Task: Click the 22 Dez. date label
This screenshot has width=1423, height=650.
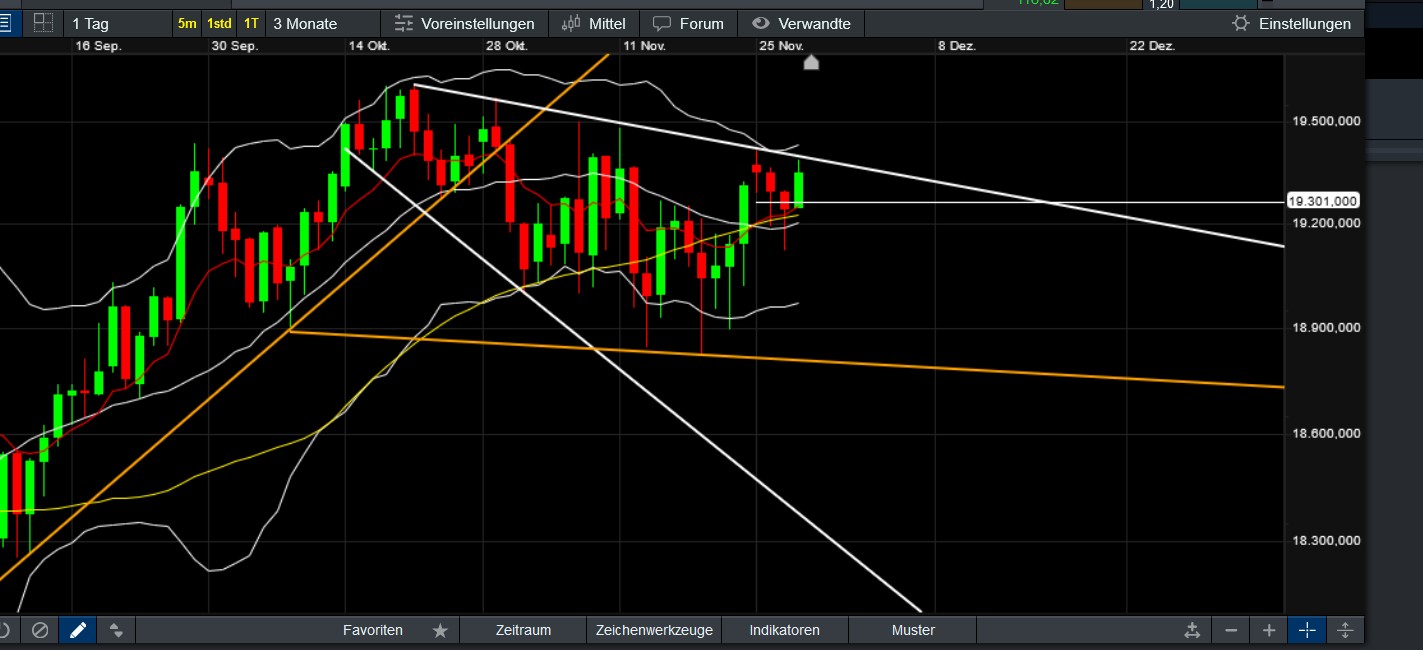Action: pyautogui.click(x=1152, y=46)
